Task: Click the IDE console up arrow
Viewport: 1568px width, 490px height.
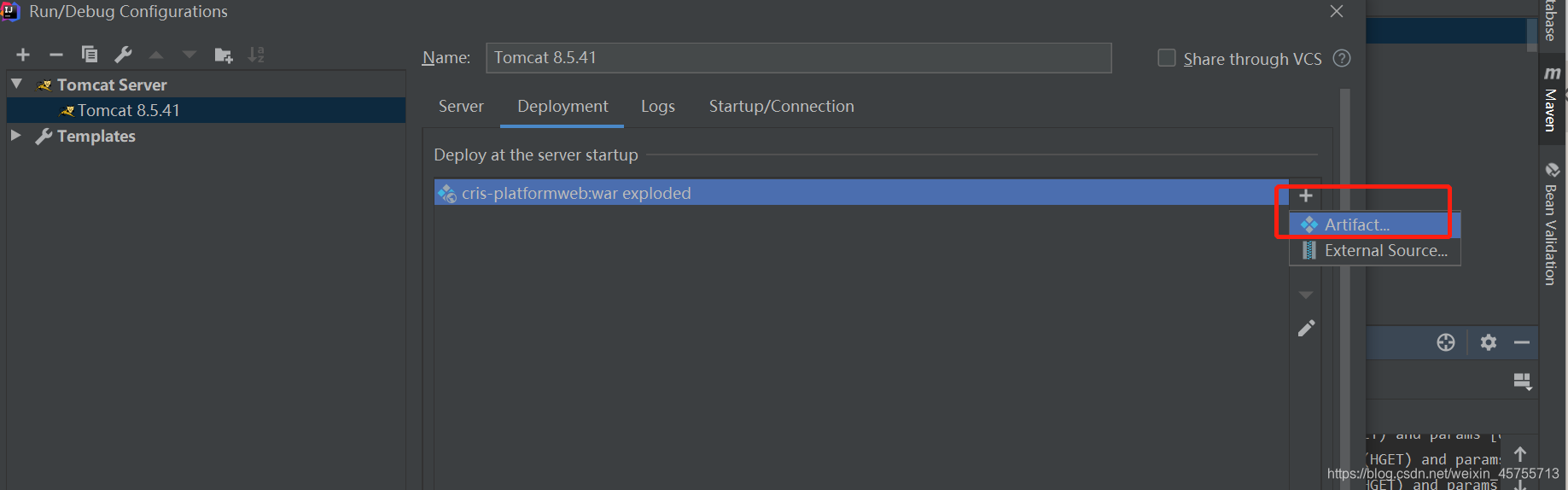Action: click(x=1520, y=454)
